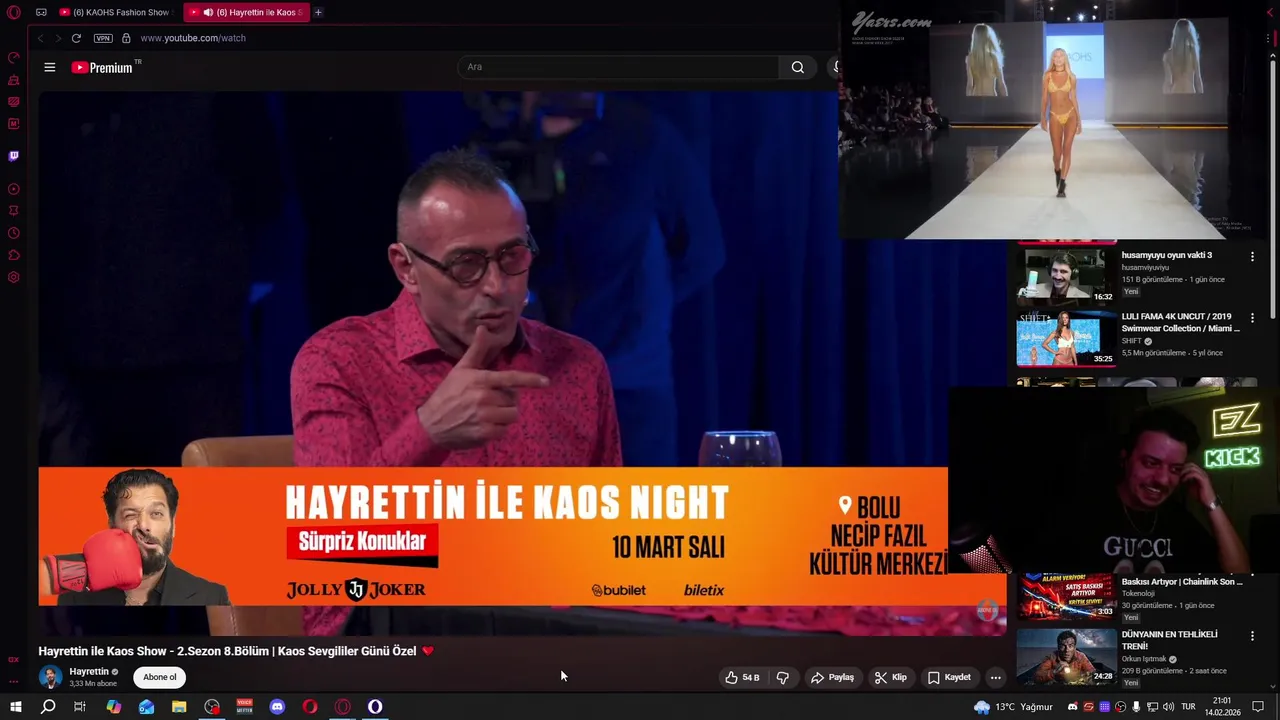Open the sidebar three-dots setup menu
Viewport: 1280px width, 720px height.
point(14,681)
